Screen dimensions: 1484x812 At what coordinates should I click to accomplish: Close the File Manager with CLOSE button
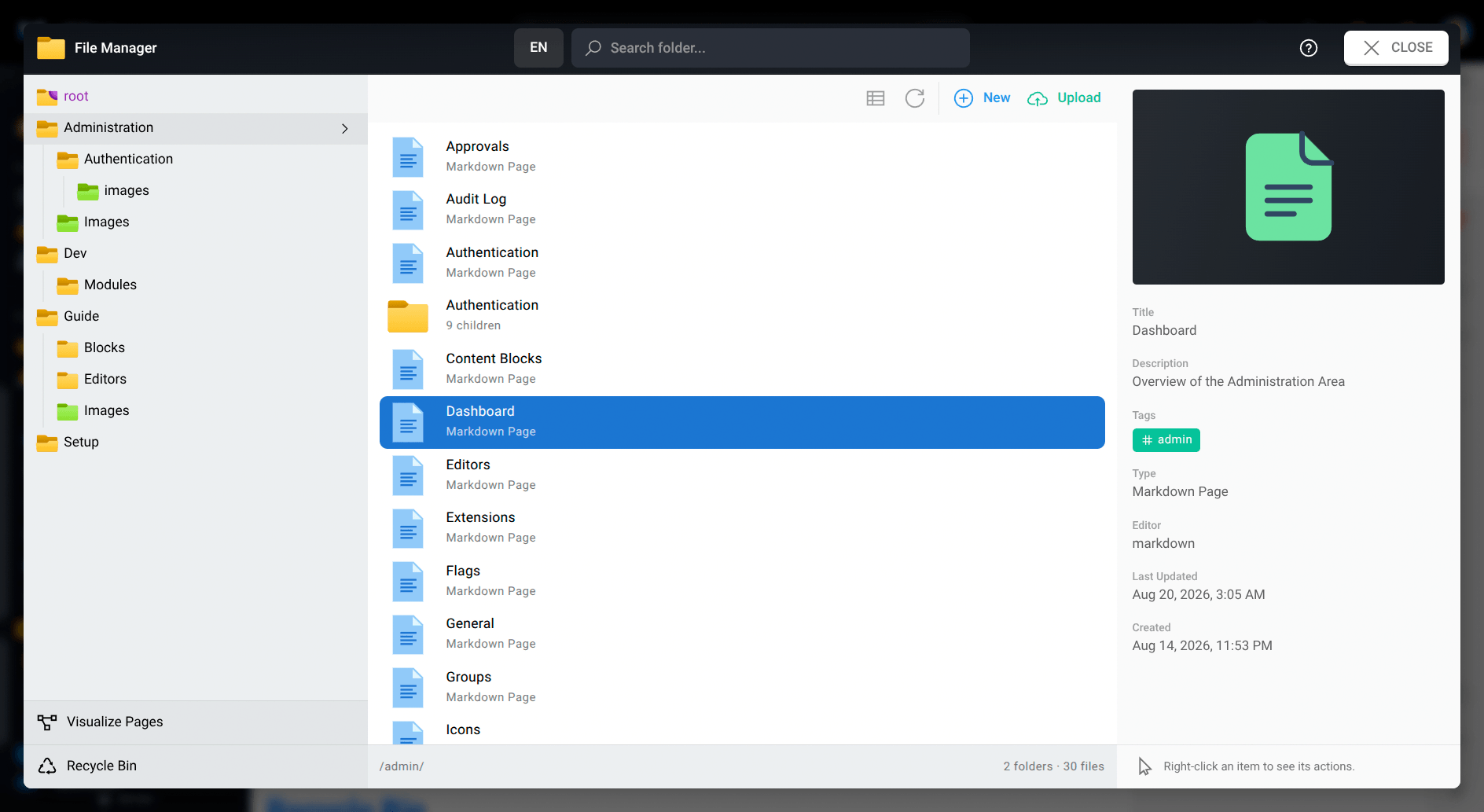(x=1396, y=48)
